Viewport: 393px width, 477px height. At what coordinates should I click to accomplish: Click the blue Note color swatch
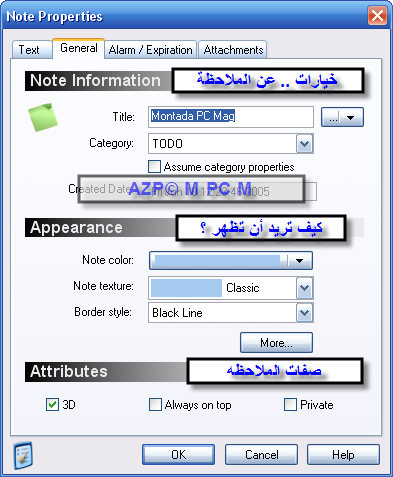click(218, 260)
